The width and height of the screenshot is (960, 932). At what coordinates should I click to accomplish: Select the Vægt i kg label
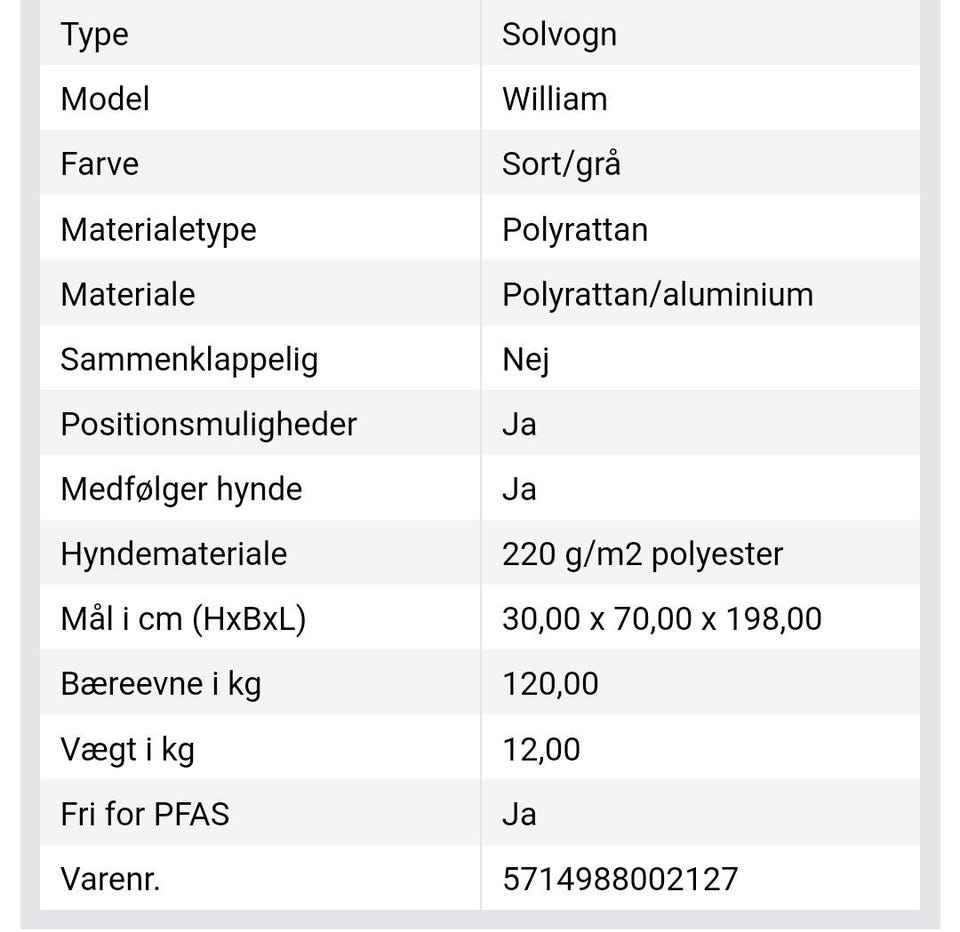pos(127,749)
